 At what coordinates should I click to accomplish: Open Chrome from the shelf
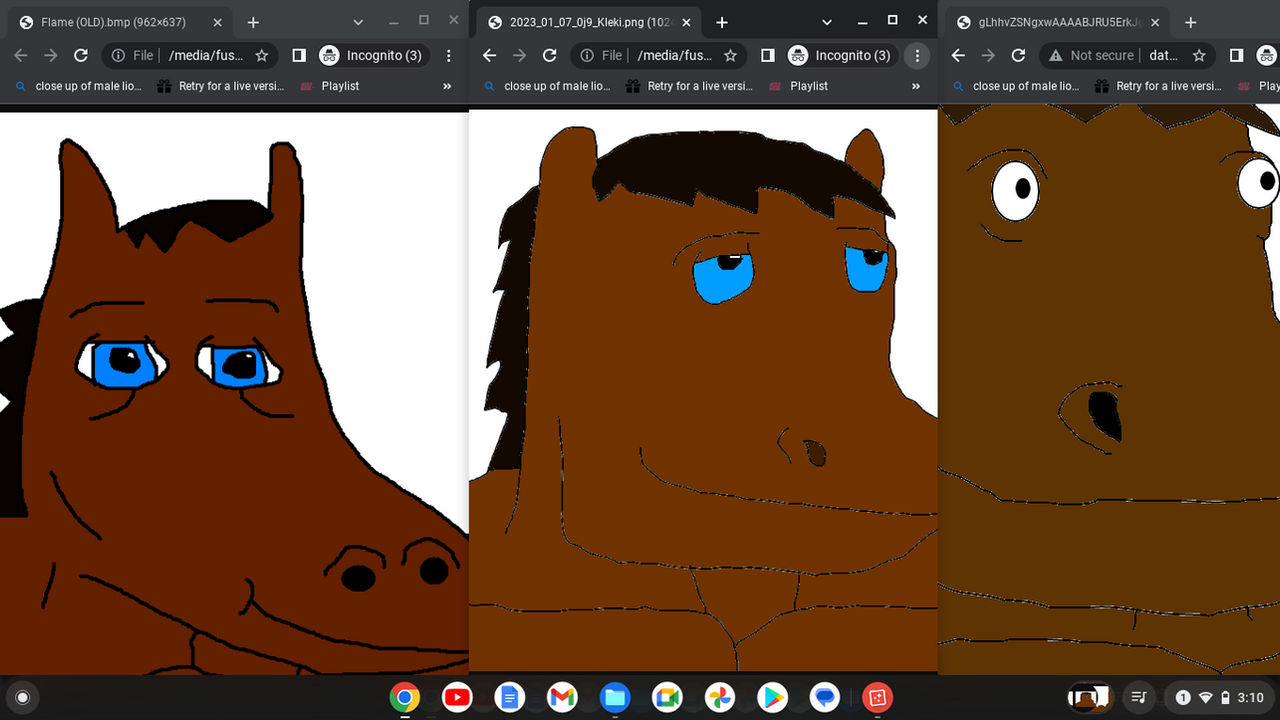[405, 697]
